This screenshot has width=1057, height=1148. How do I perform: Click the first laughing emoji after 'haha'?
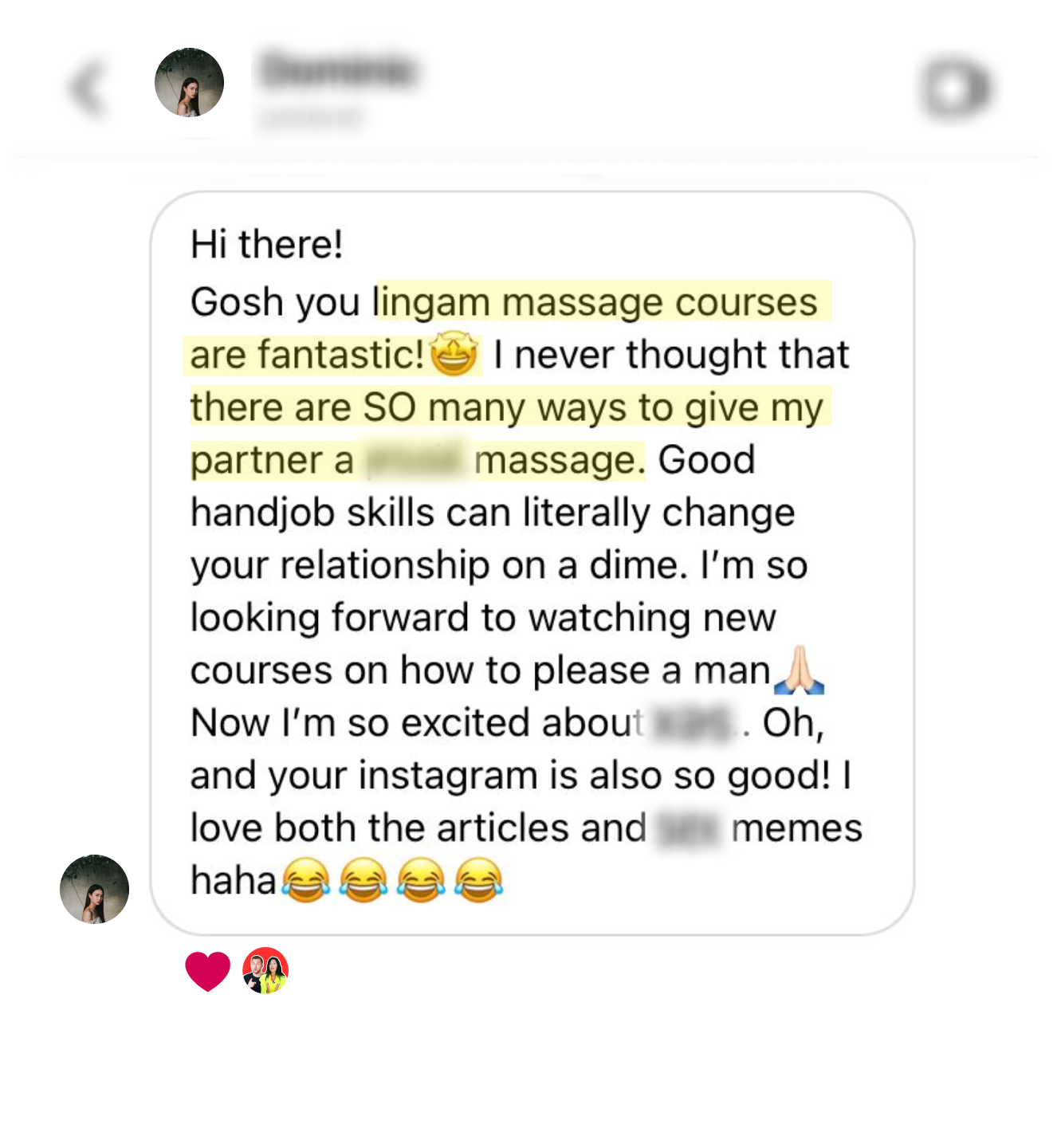pyautogui.click(x=305, y=880)
